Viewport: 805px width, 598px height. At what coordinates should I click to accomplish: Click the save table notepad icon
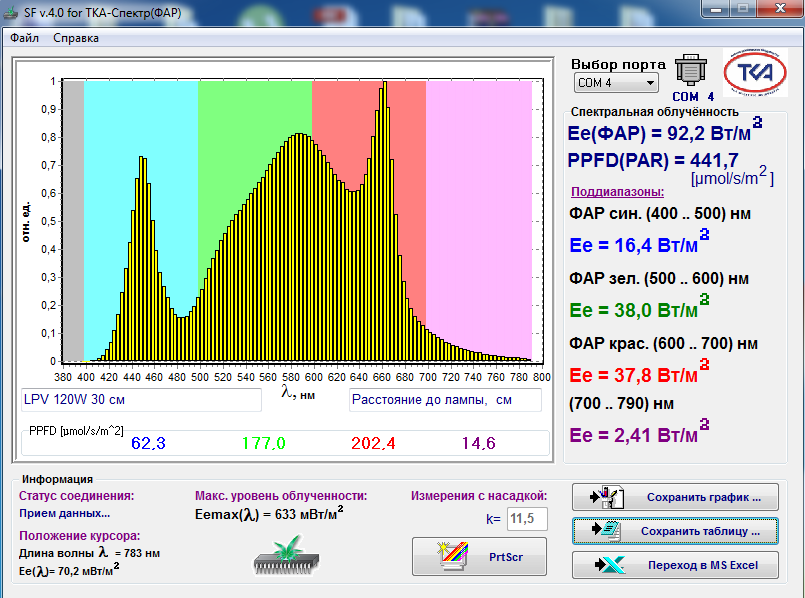(x=607, y=531)
